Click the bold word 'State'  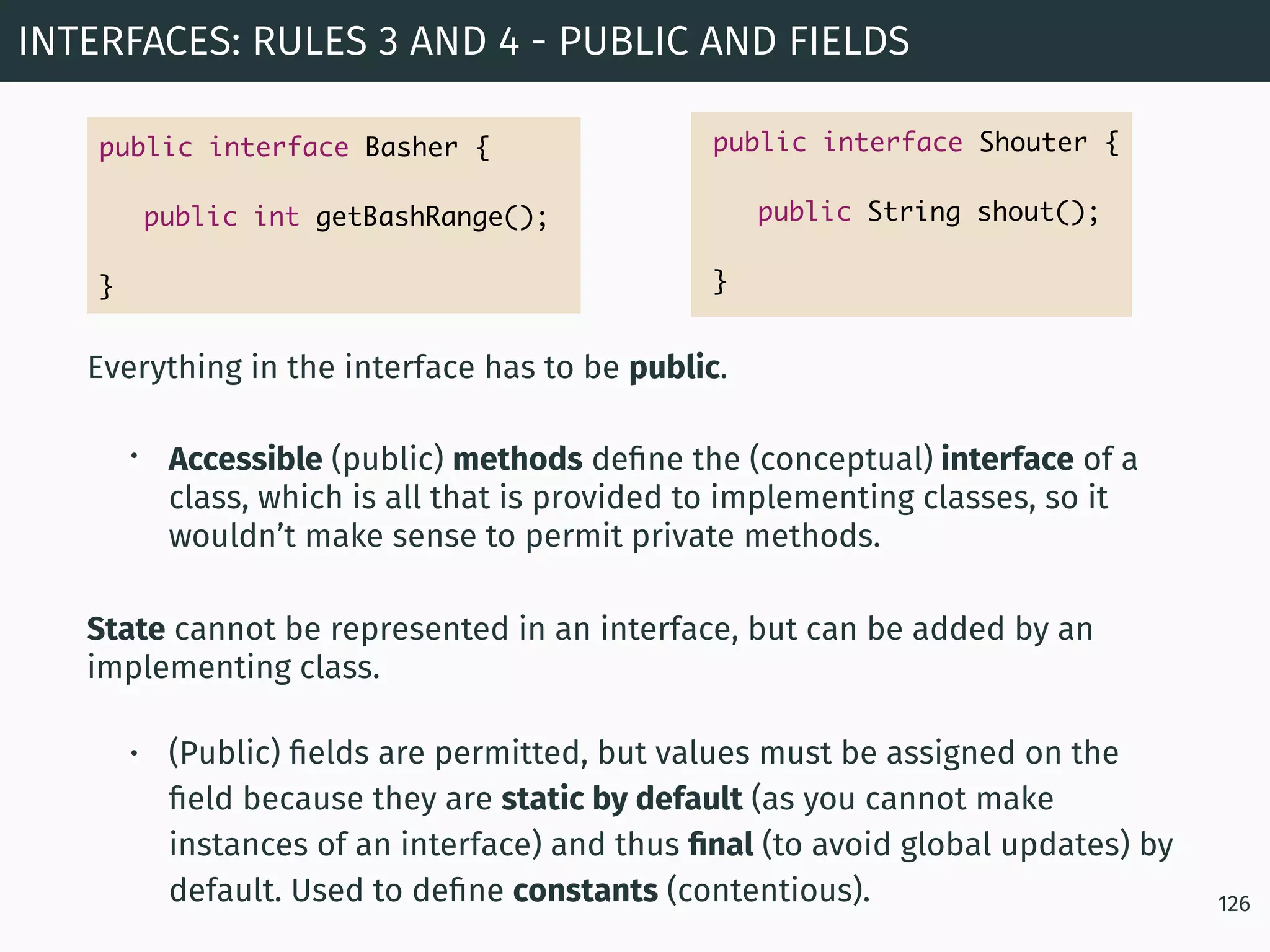click(x=126, y=629)
